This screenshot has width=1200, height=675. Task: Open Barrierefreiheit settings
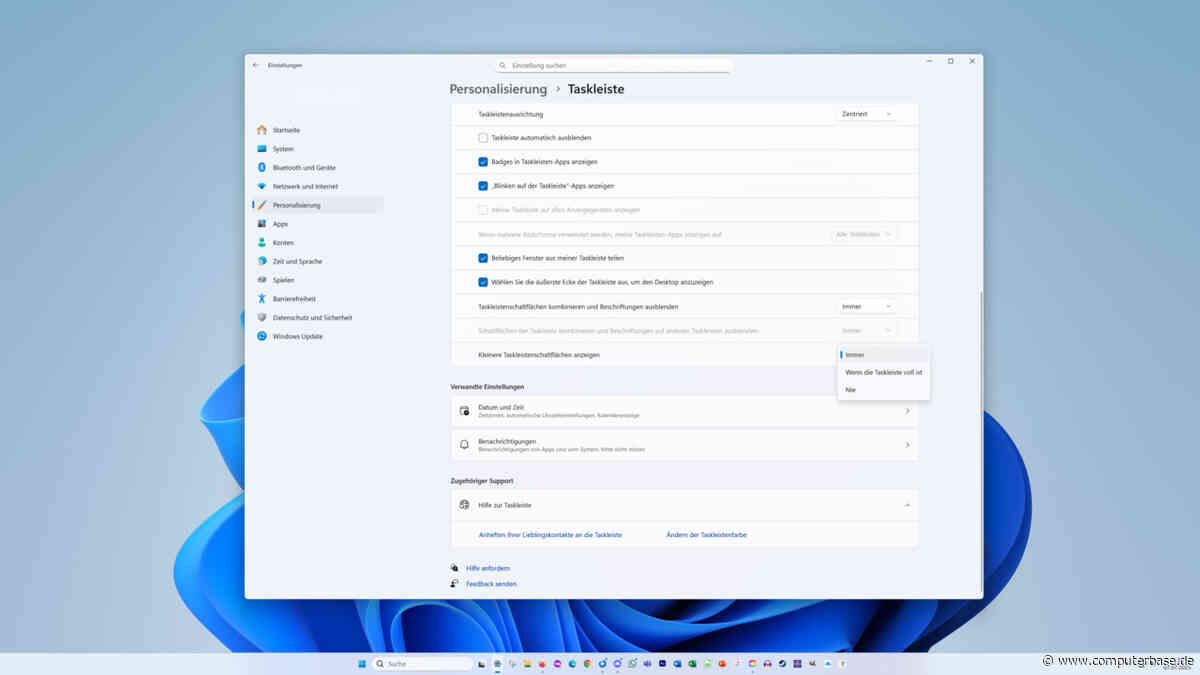coord(317,298)
